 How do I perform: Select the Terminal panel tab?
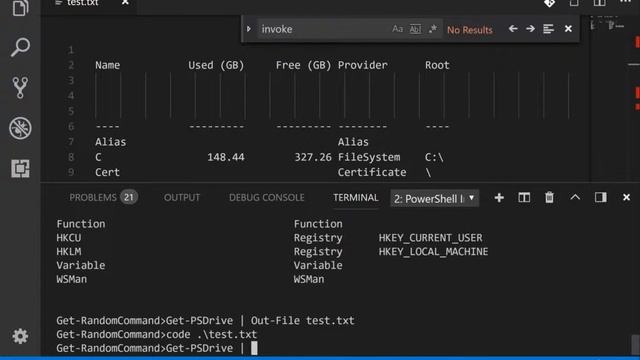click(x=356, y=198)
